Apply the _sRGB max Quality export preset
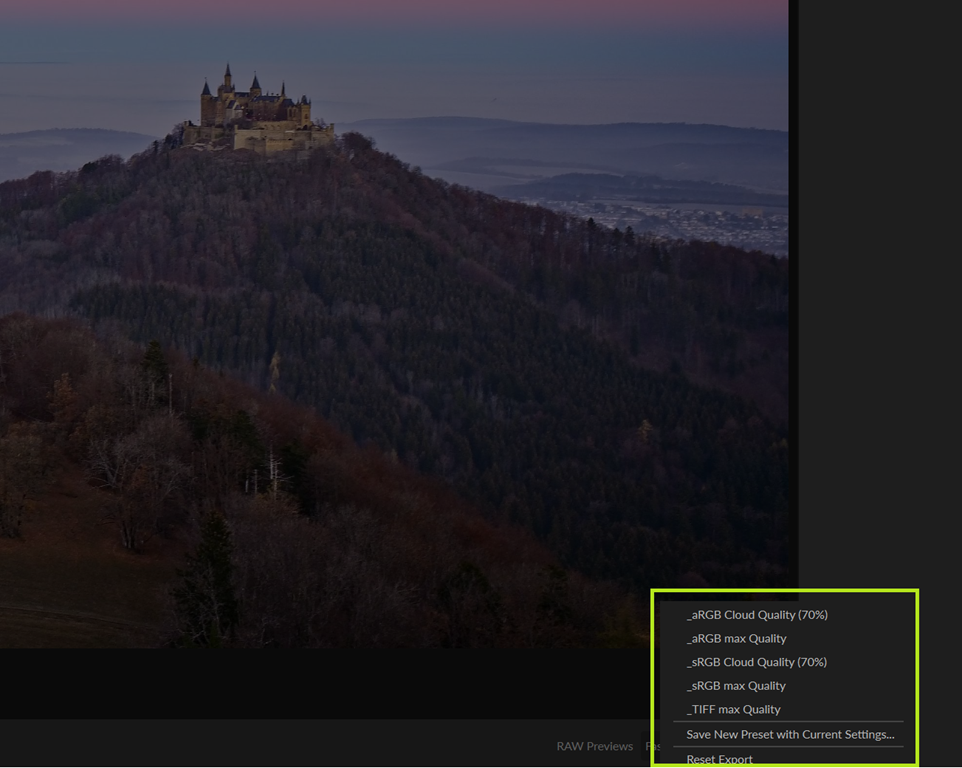Screen dimensions: 962x768 click(x=737, y=686)
